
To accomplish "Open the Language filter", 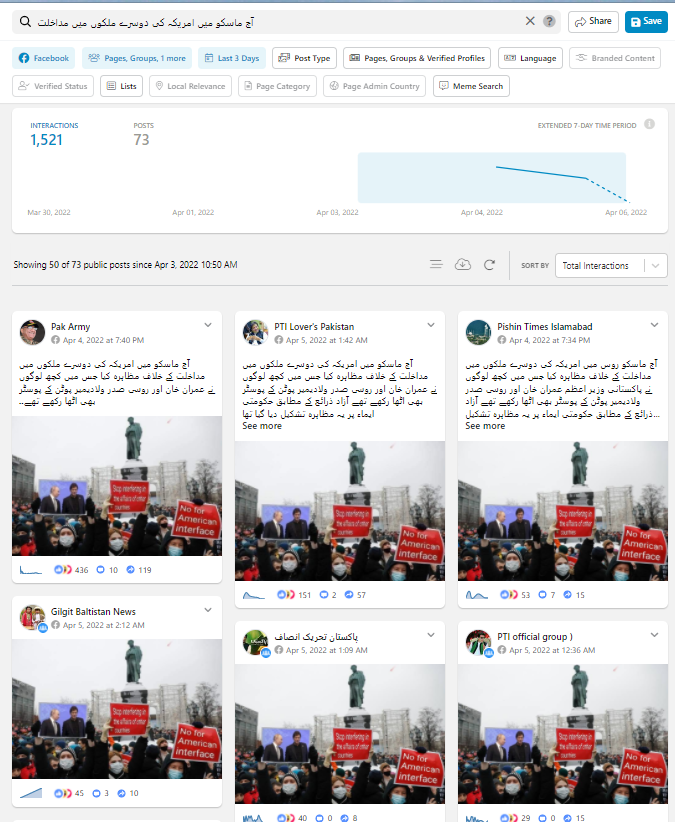I will tap(530, 58).
